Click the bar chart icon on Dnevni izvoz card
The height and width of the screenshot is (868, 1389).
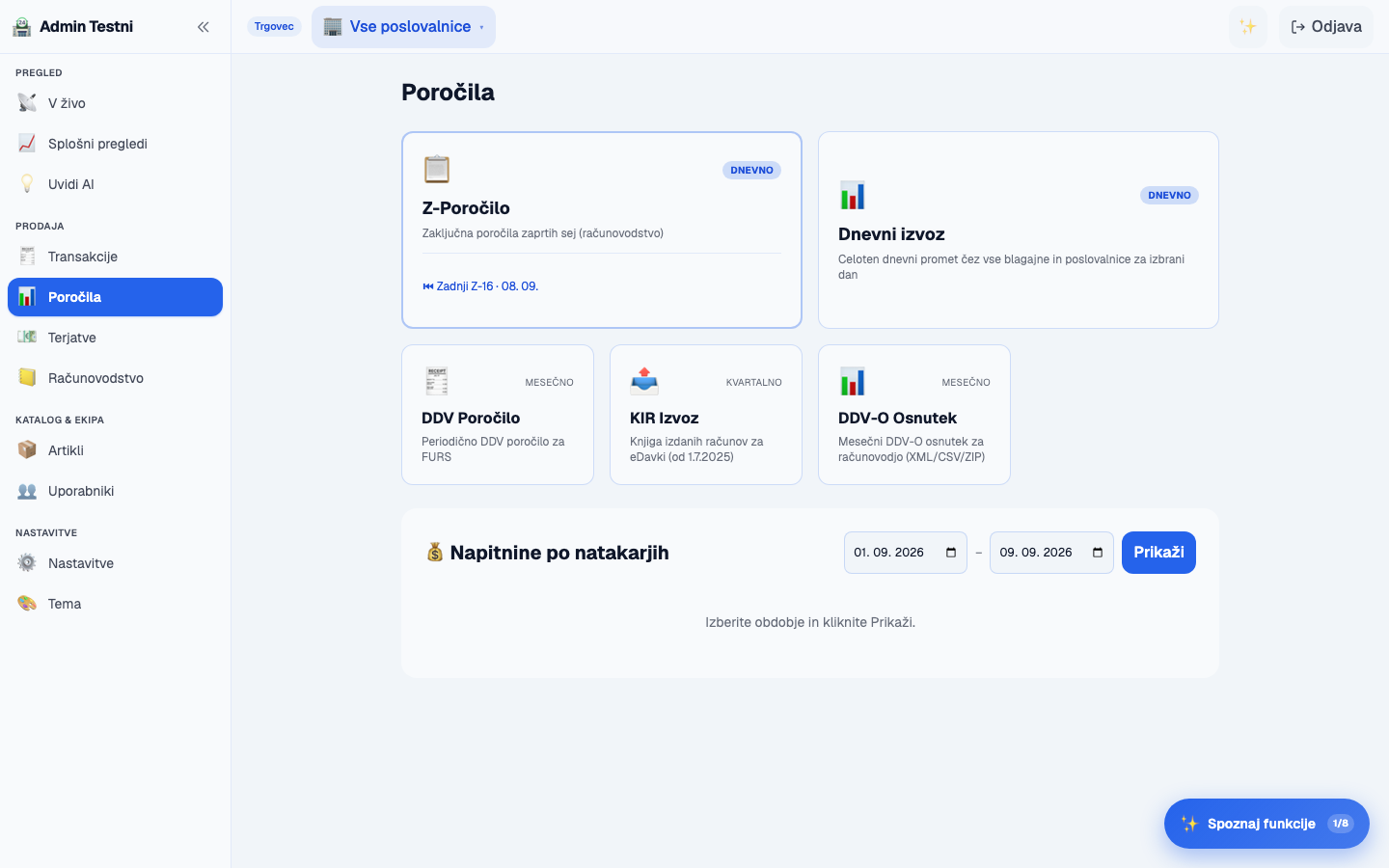click(853, 195)
